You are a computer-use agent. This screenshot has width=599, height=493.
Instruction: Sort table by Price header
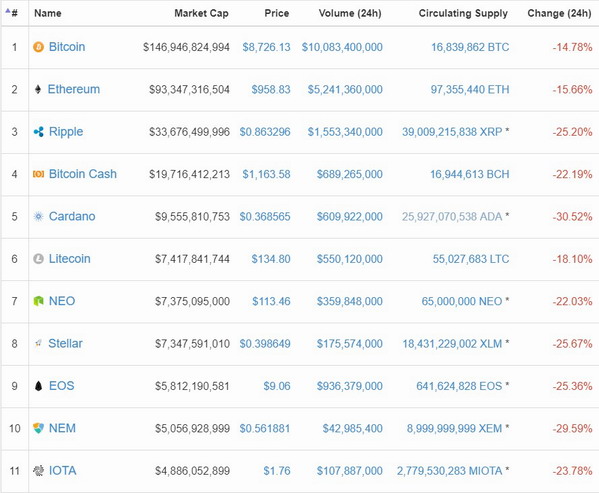[277, 13]
